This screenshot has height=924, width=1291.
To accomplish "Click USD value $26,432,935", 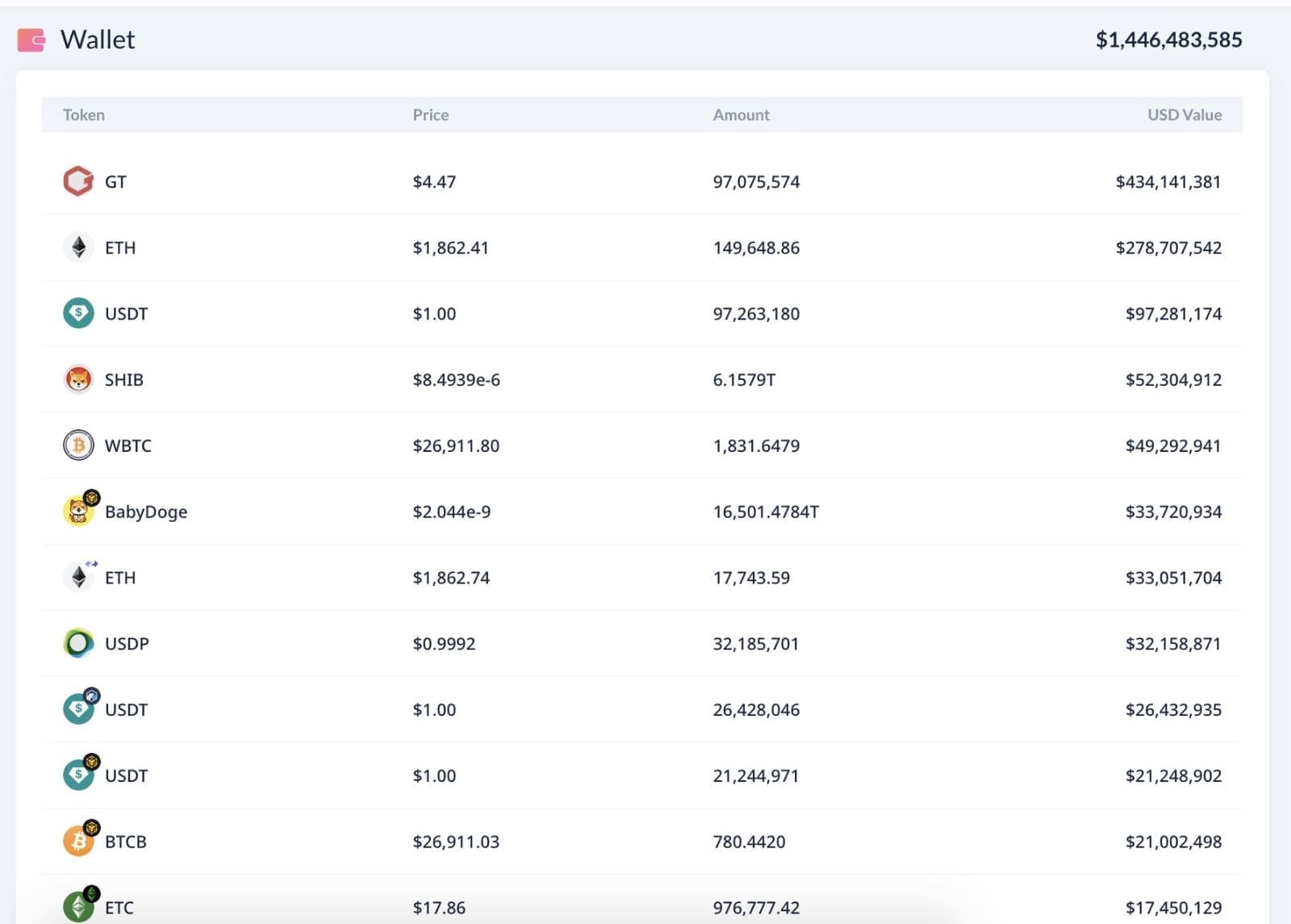I will [x=1173, y=710].
